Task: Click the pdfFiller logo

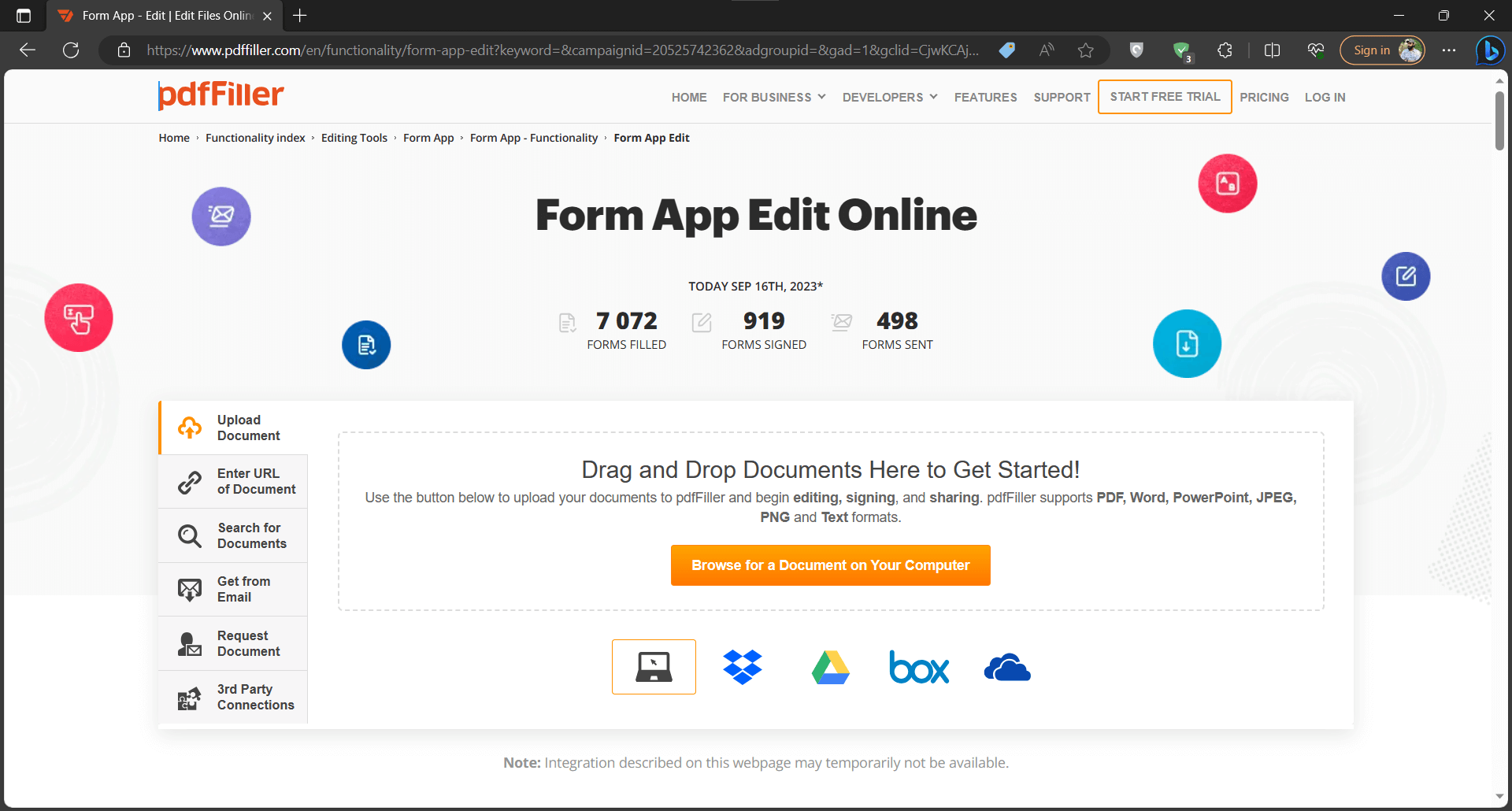Action: [220, 94]
